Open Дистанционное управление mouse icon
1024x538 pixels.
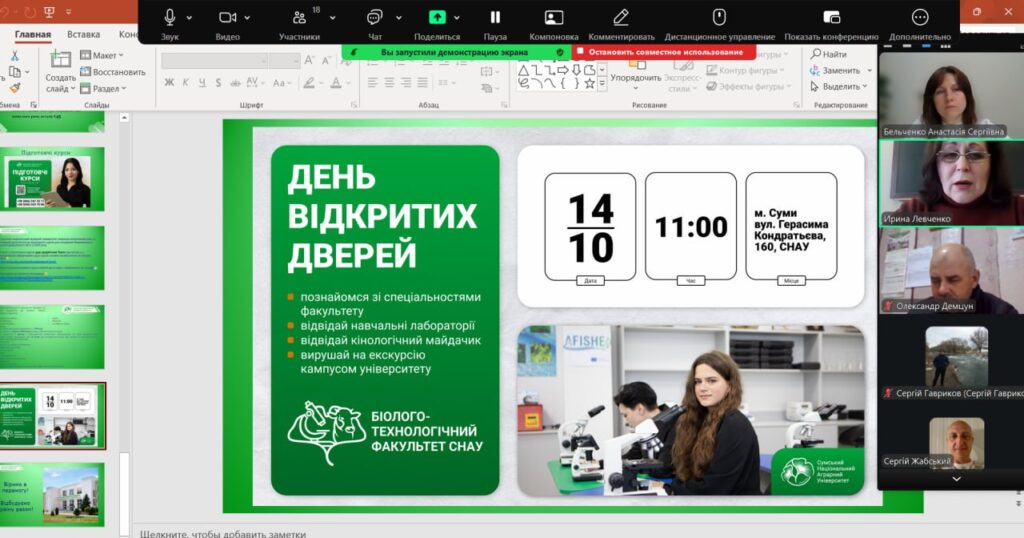click(718, 17)
